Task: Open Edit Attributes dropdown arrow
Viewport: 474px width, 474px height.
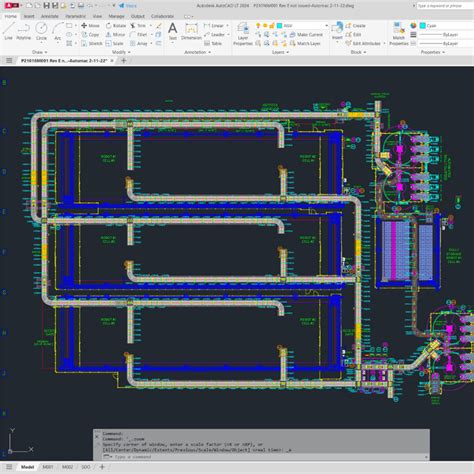Action: click(384, 44)
